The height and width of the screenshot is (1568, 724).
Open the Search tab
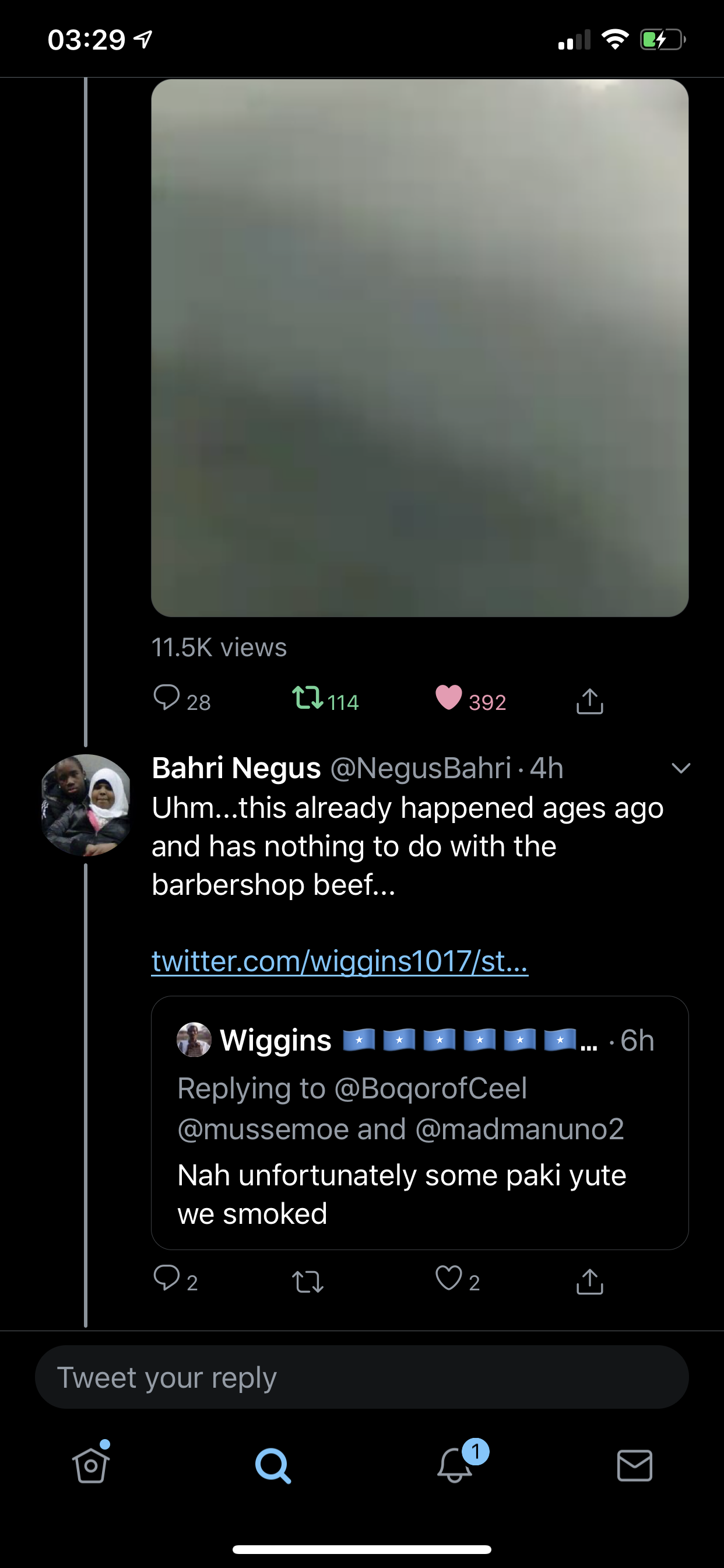point(272,1466)
